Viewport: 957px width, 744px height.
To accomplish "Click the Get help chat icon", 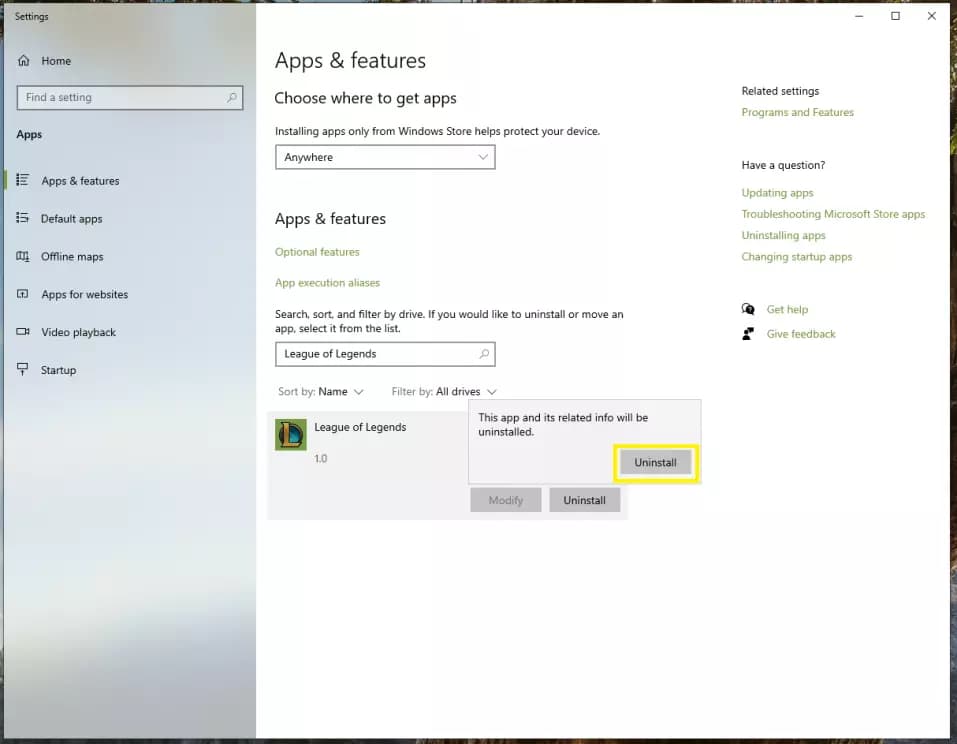I will click(748, 309).
